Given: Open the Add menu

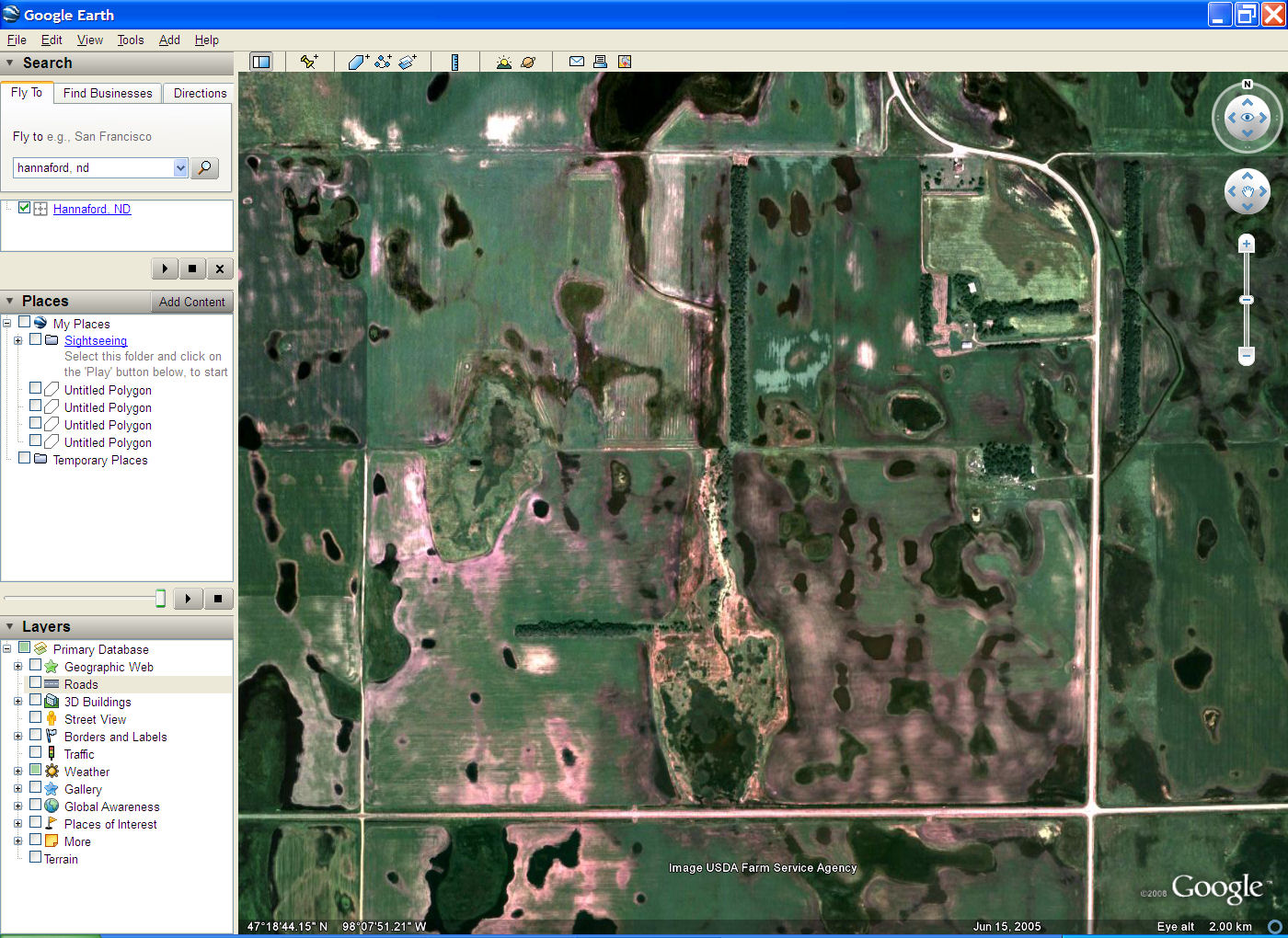Looking at the screenshot, I should click(169, 40).
